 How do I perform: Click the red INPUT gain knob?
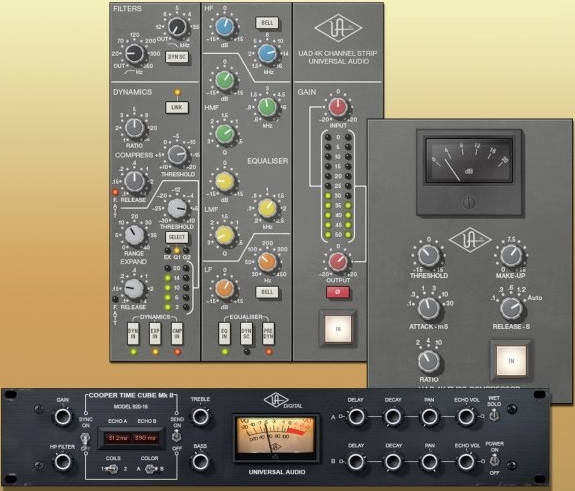point(338,107)
